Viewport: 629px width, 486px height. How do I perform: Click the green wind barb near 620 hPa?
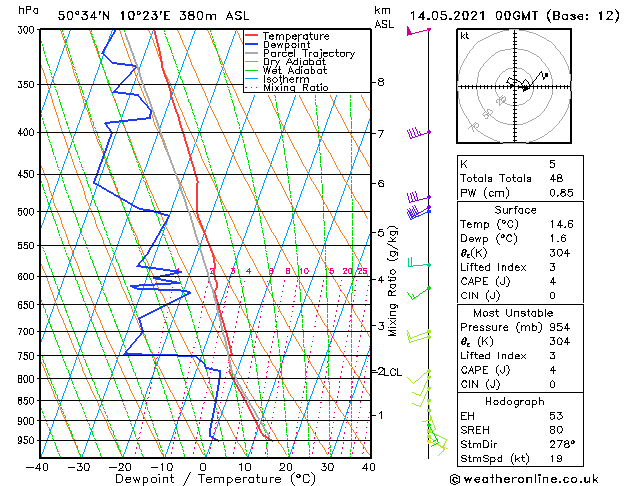tap(419, 293)
